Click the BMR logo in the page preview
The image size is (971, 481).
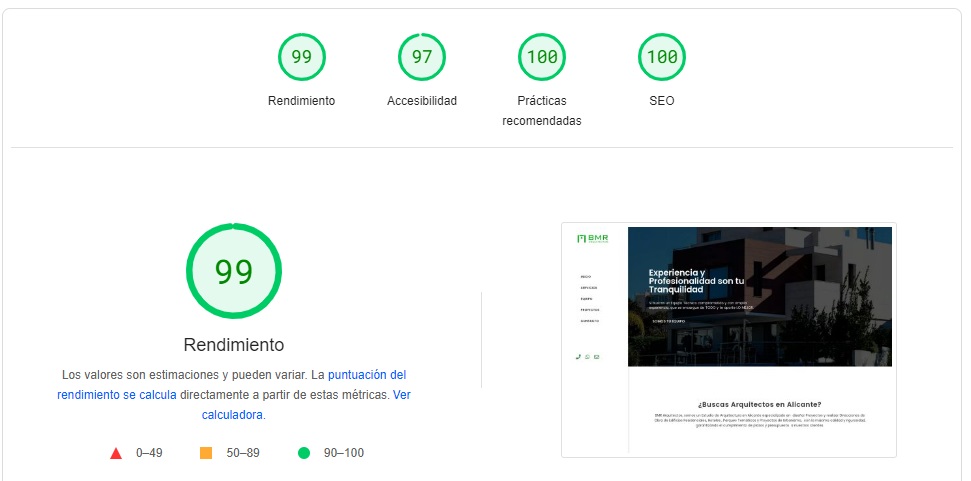point(593,238)
